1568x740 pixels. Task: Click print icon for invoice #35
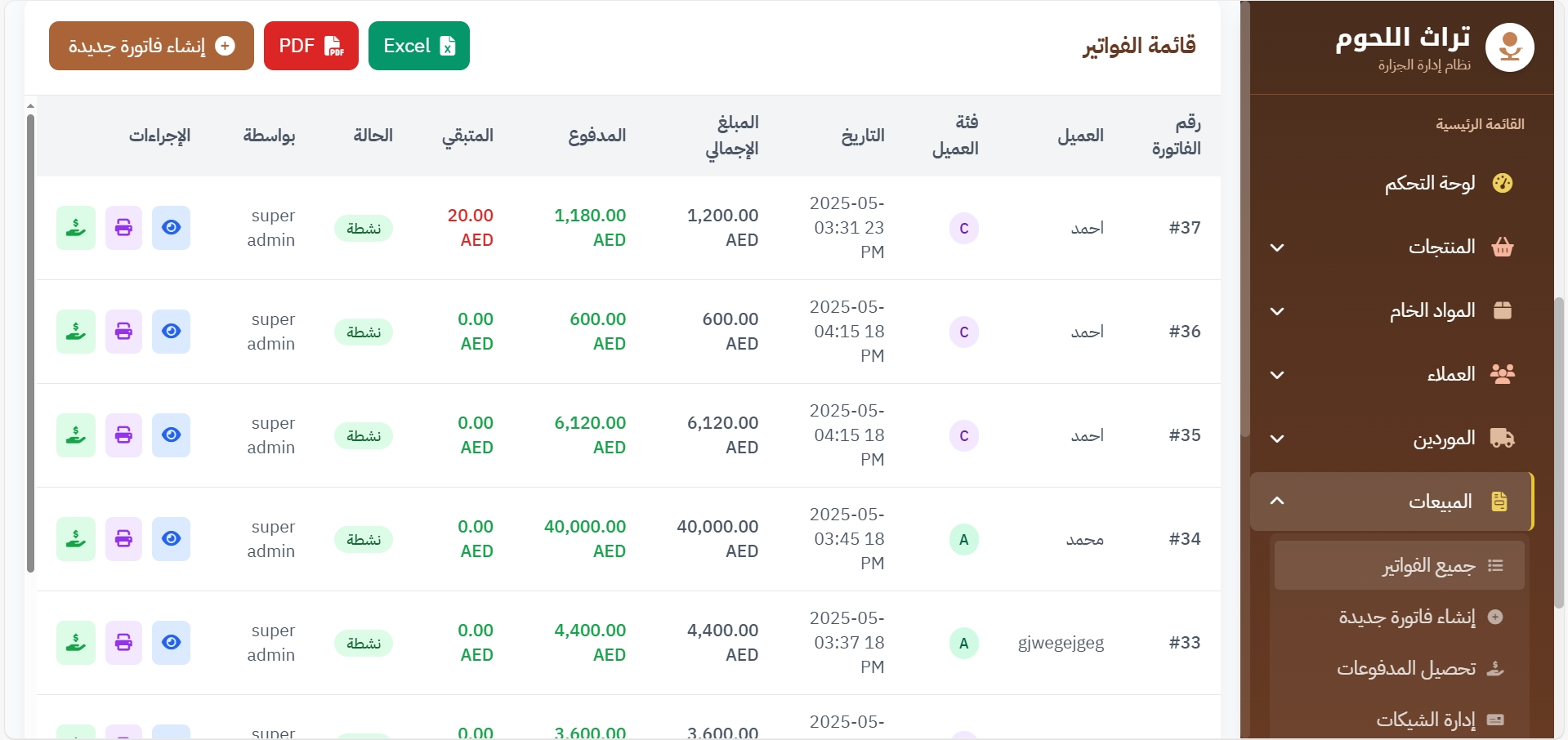[x=123, y=435]
